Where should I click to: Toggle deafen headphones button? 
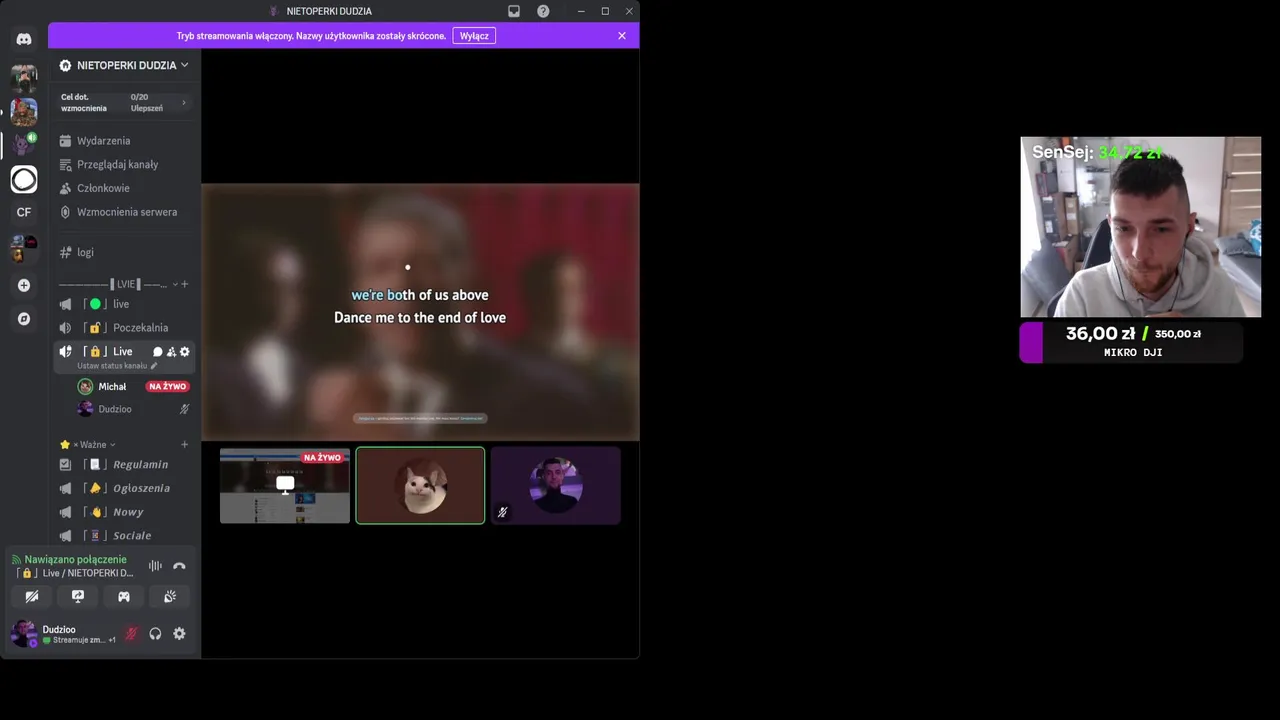[155, 634]
